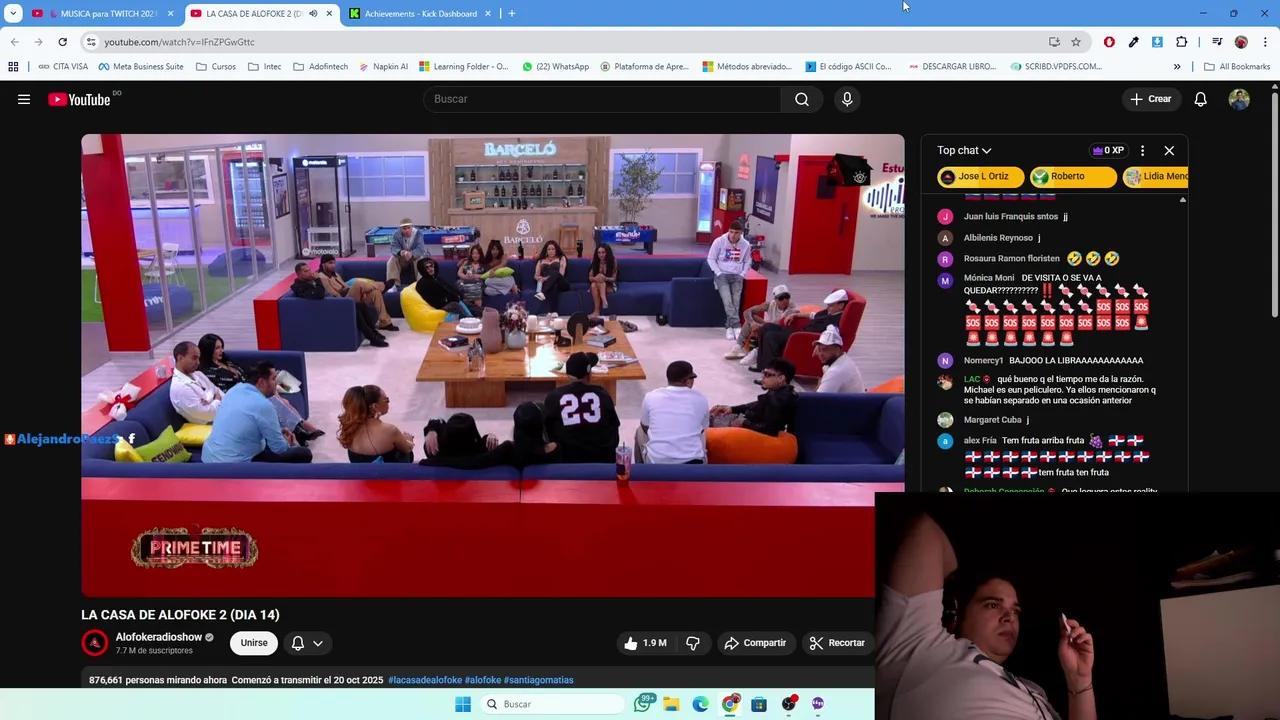Viewport: 1280px width, 720px height.
Task: Open the Chrome profile avatar in toolbar
Action: tap(1241, 42)
